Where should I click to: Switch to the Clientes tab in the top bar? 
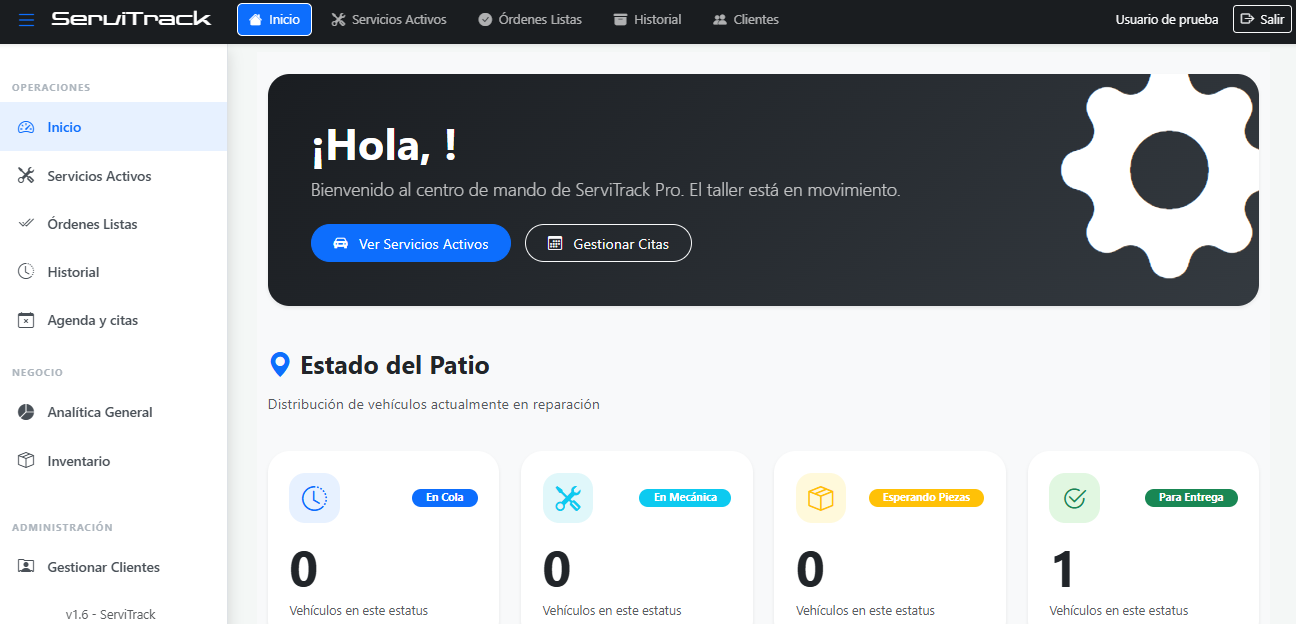745,18
